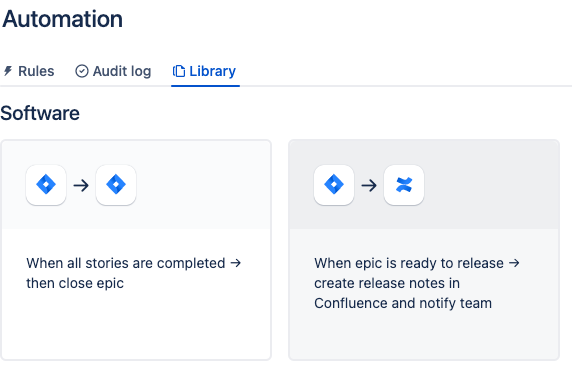This screenshot has width=572, height=368.
Task: Click the checkmark circle icon beside Audit log
Action: point(82,71)
